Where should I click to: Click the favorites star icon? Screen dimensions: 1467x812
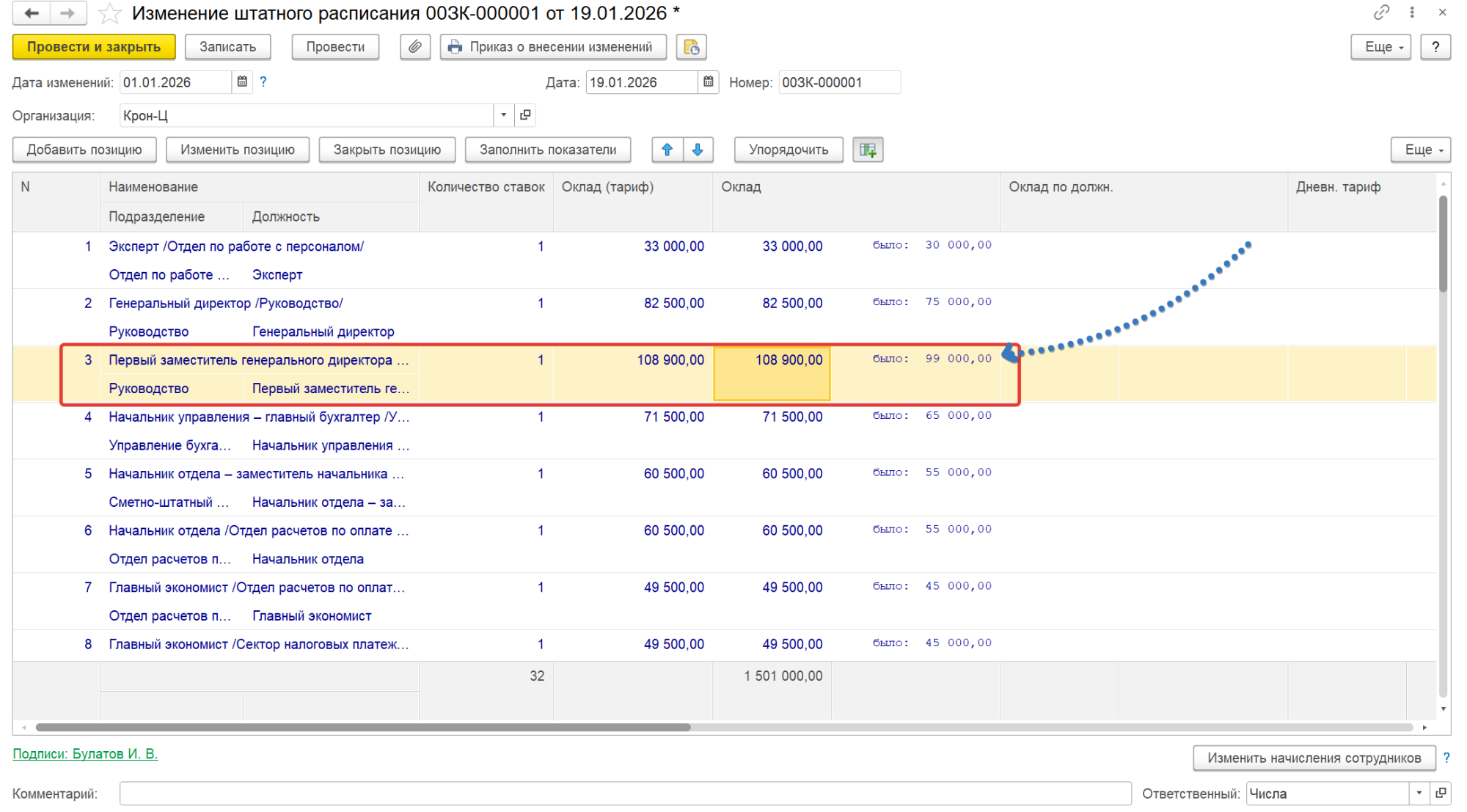[x=109, y=13]
